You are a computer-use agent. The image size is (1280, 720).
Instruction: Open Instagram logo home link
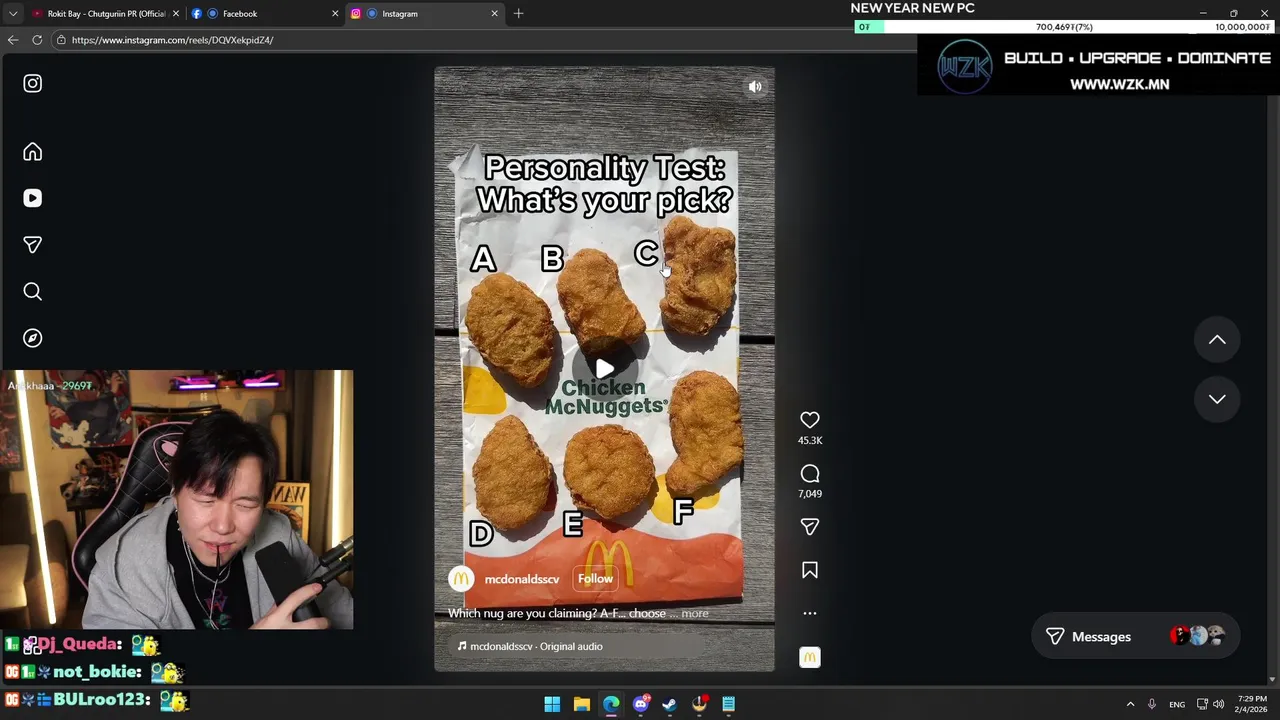click(x=33, y=84)
